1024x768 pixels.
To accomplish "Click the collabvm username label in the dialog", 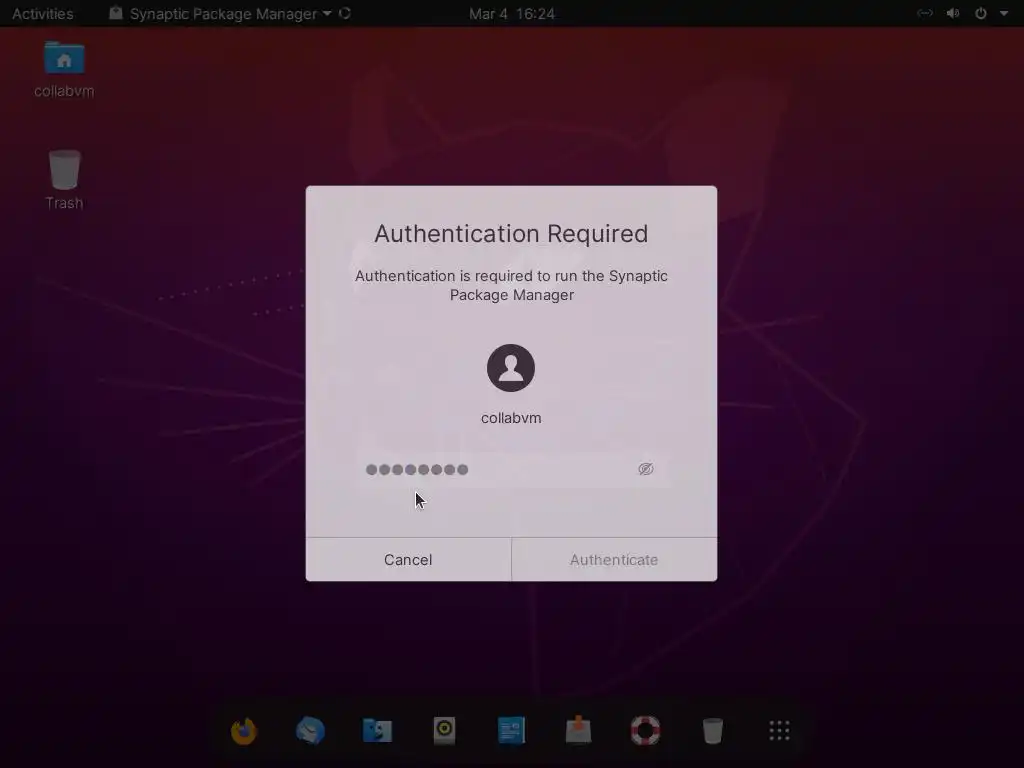I will point(511,418).
